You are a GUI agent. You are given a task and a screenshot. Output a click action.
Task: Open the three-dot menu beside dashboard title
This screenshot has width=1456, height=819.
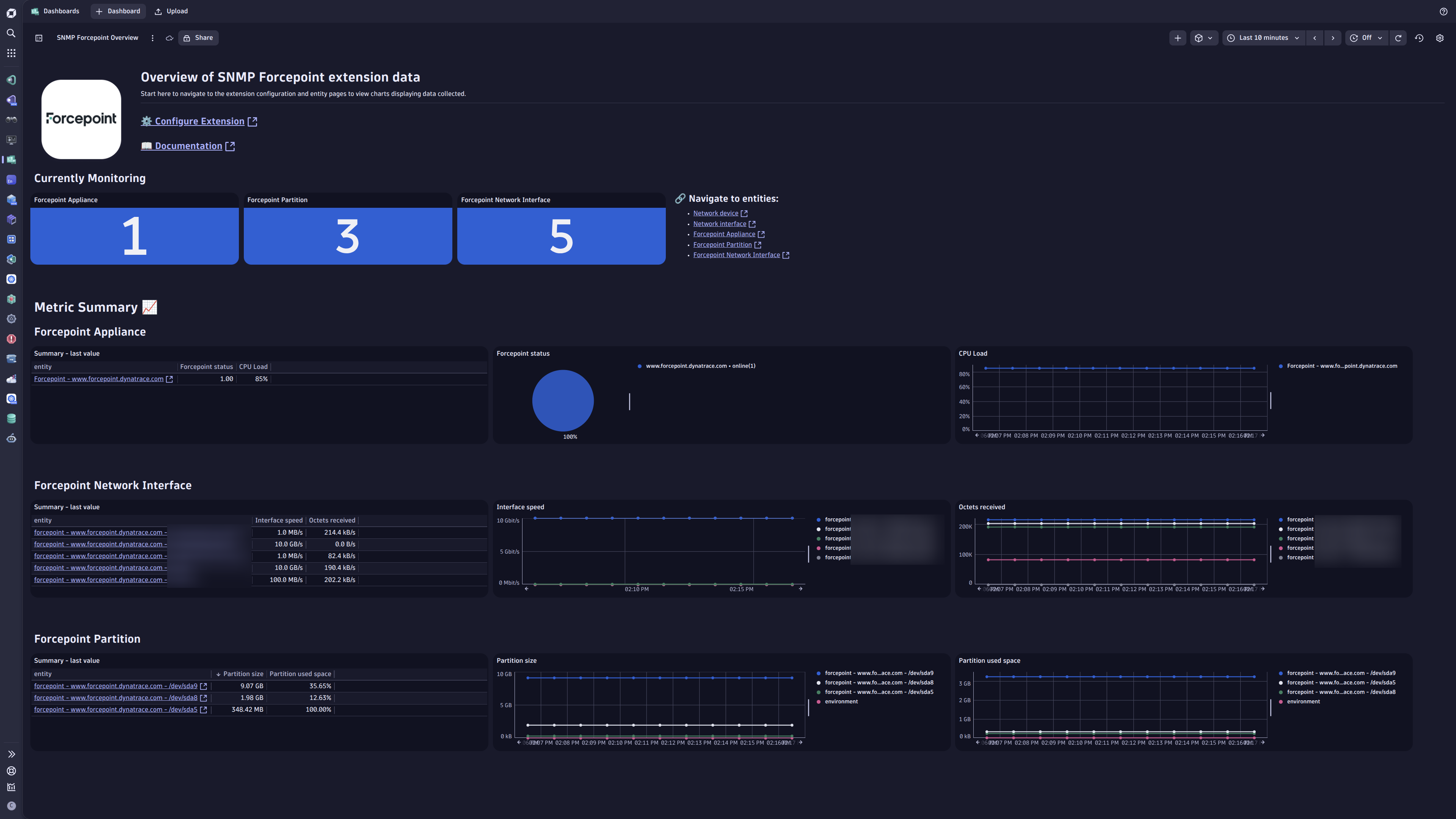pos(152,38)
